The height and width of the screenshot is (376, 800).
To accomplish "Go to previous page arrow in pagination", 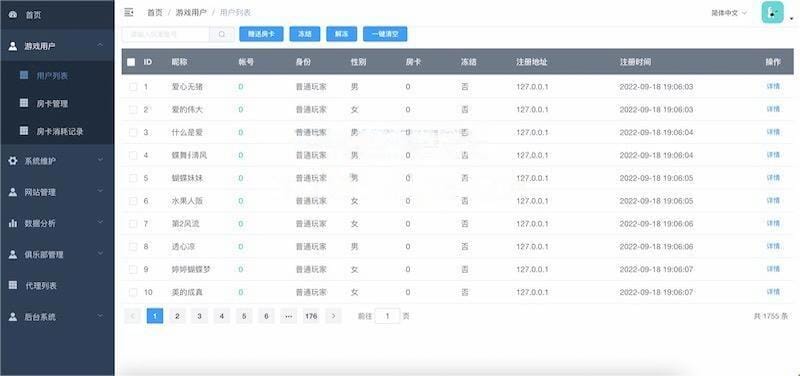I will 132,316.
